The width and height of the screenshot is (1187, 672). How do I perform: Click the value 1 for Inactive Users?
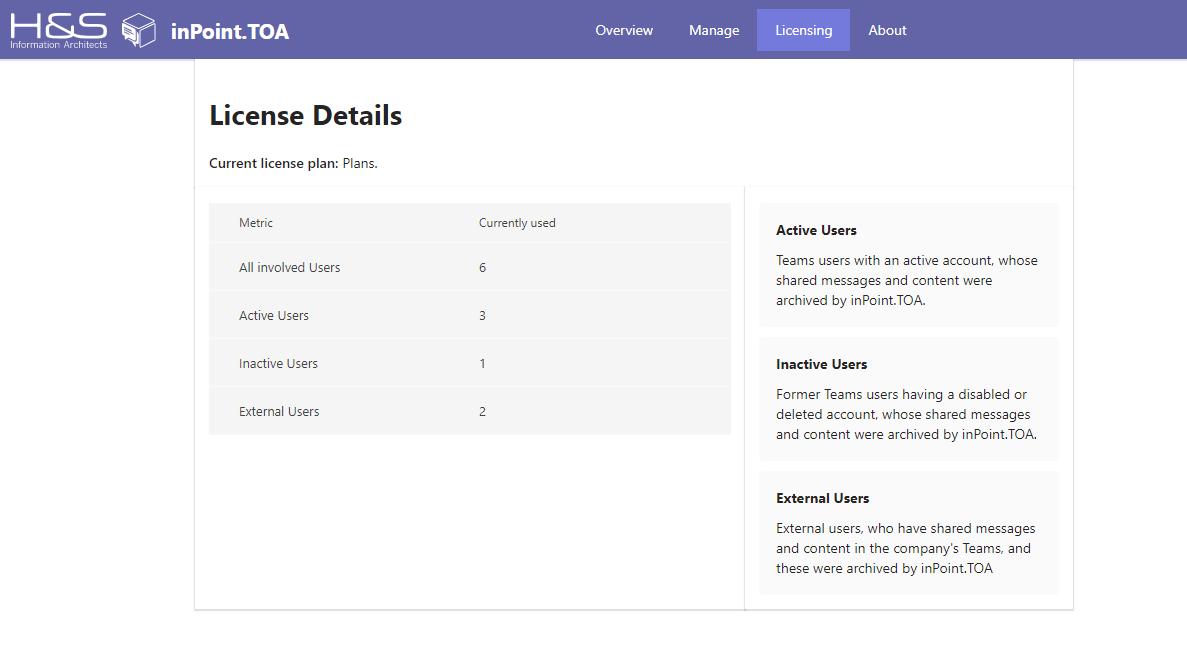(x=482, y=363)
